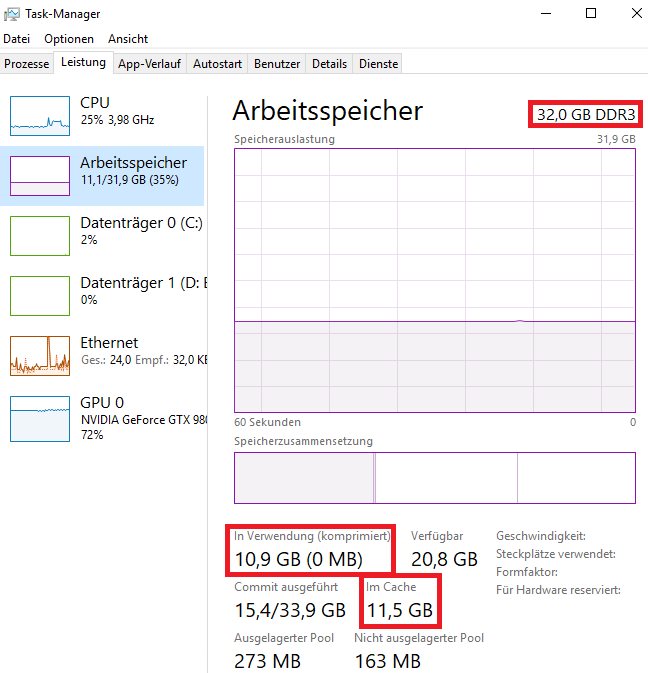The height and width of the screenshot is (673, 648).
Task: Select the Datenträger 0 (C:) thumbnail
Action: point(40,236)
